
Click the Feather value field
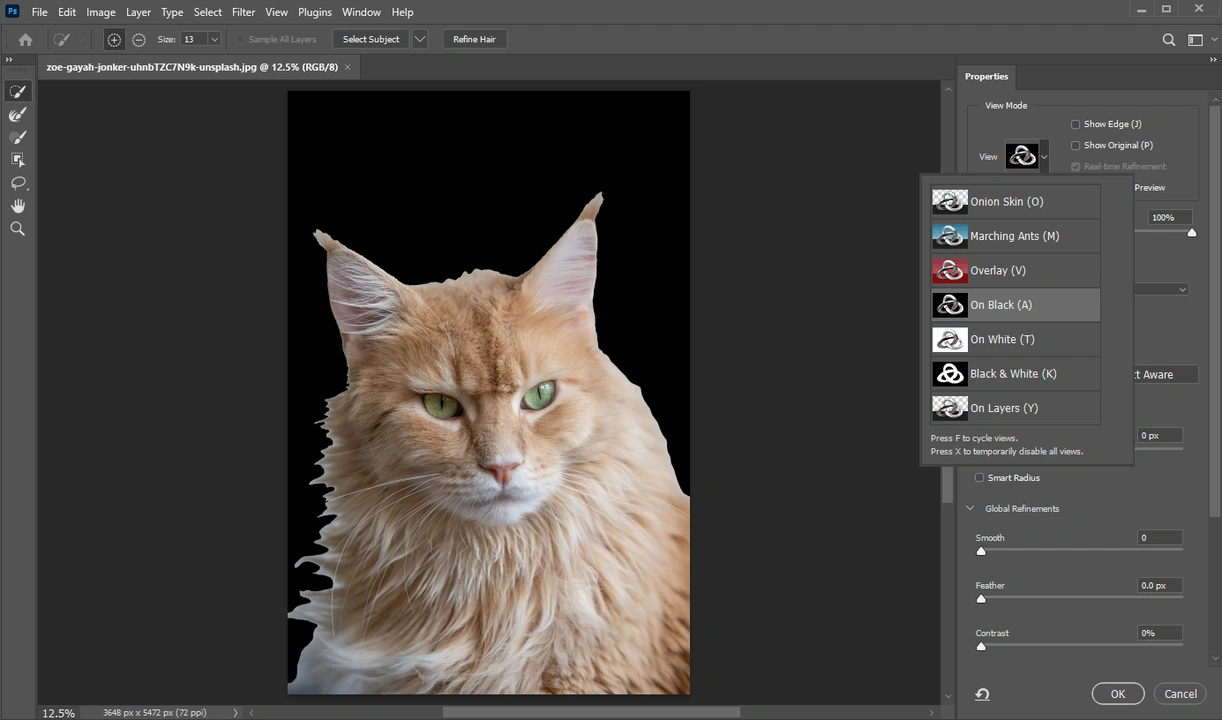click(x=1160, y=586)
